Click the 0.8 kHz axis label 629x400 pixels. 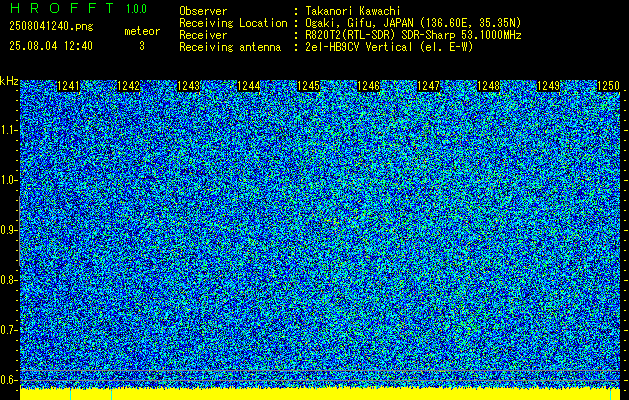(8, 280)
